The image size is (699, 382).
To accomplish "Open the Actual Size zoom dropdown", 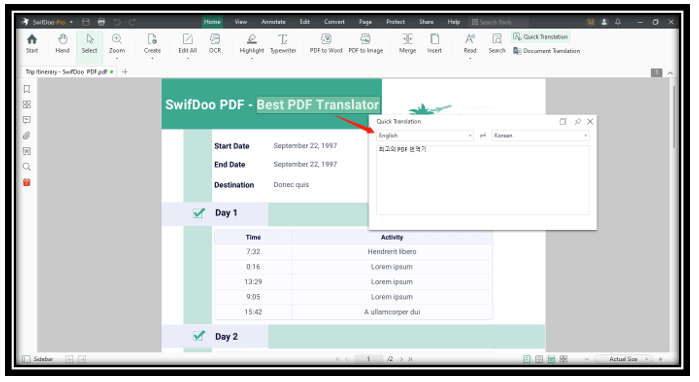I will click(624, 359).
